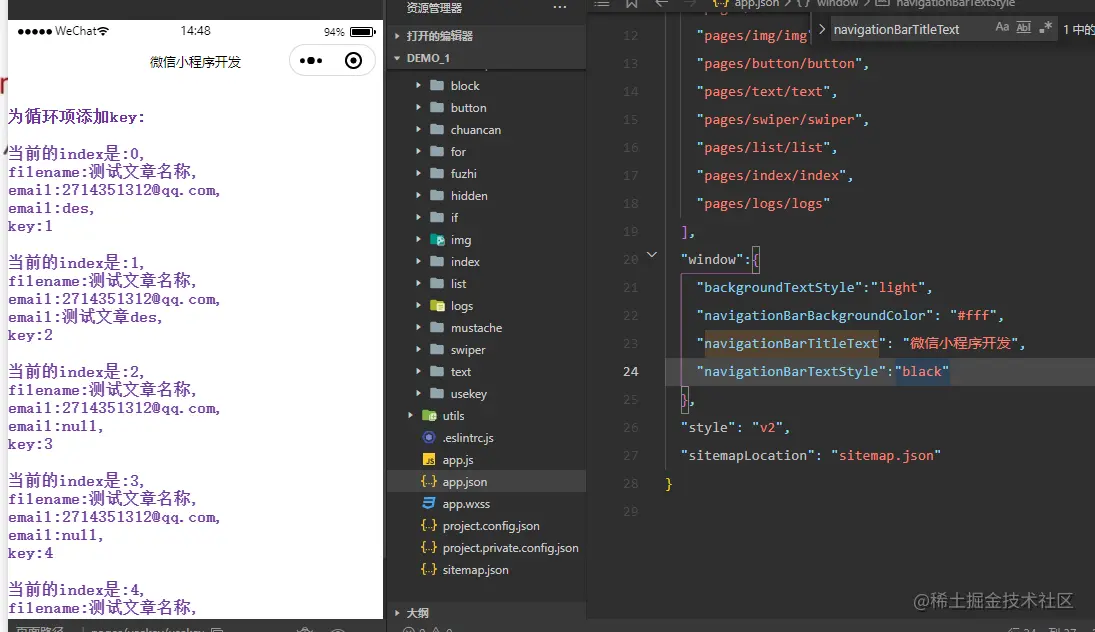This screenshot has width=1095, height=632.
Task: Click the for folder icon
Action: click(x=437, y=152)
